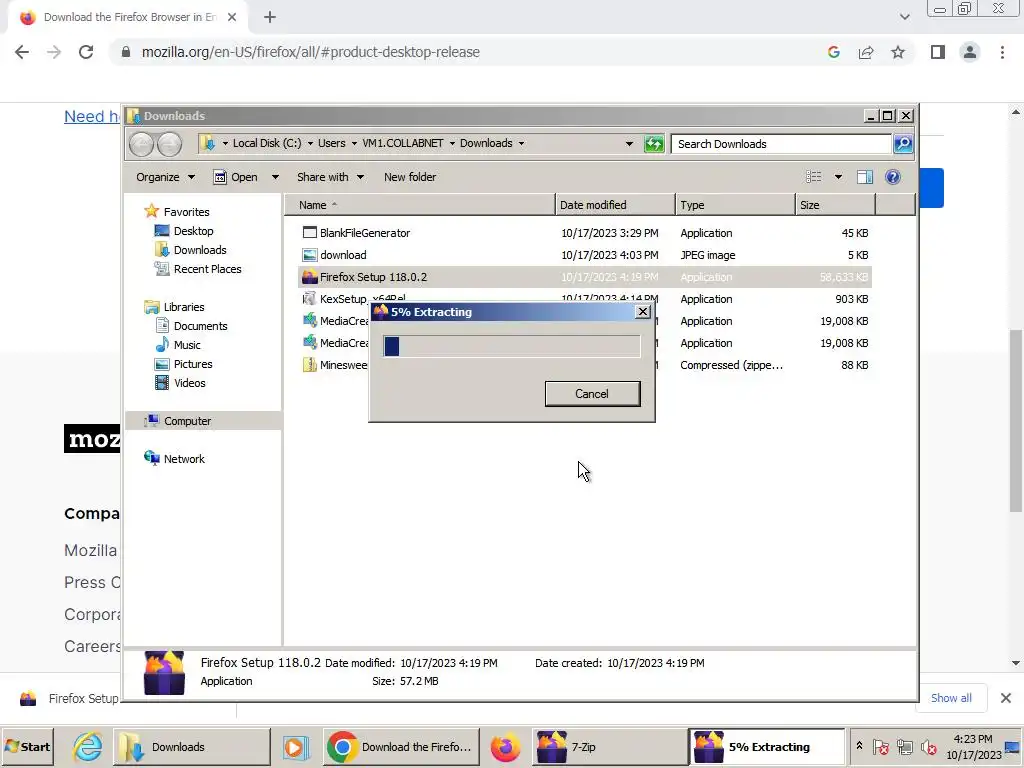The height and width of the screenshot is (768, 1024).
Task: Reload the Mozilla page in Chrome
Action: coord(86,52)
